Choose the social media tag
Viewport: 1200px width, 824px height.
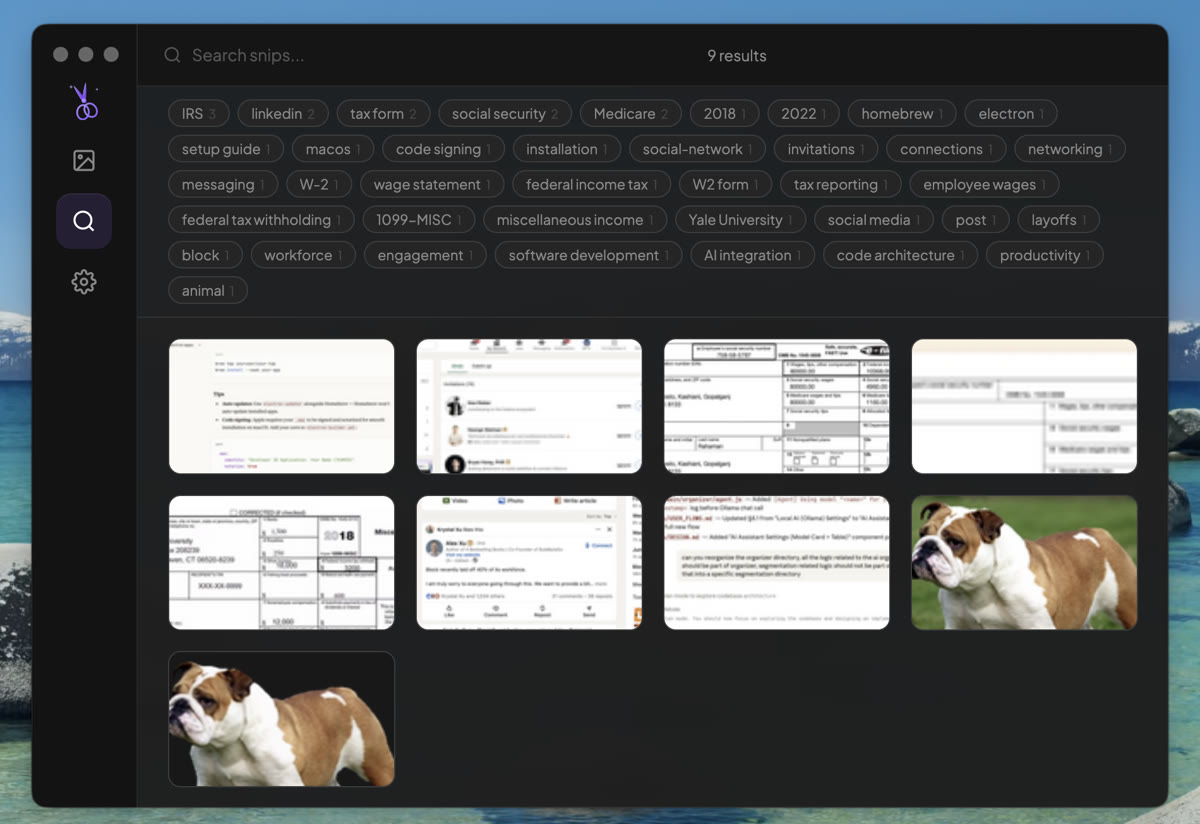874,220
